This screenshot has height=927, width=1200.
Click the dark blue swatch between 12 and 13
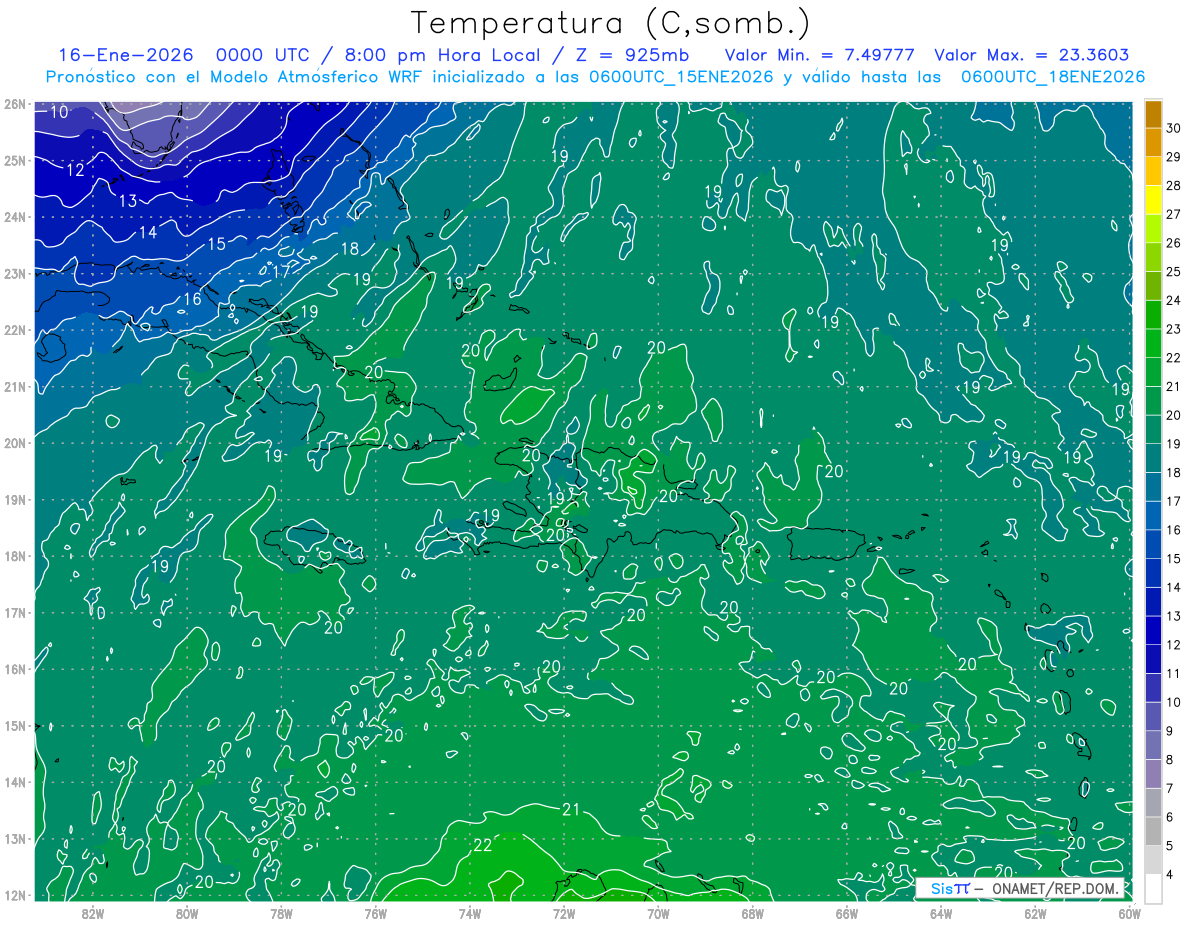1153,630
